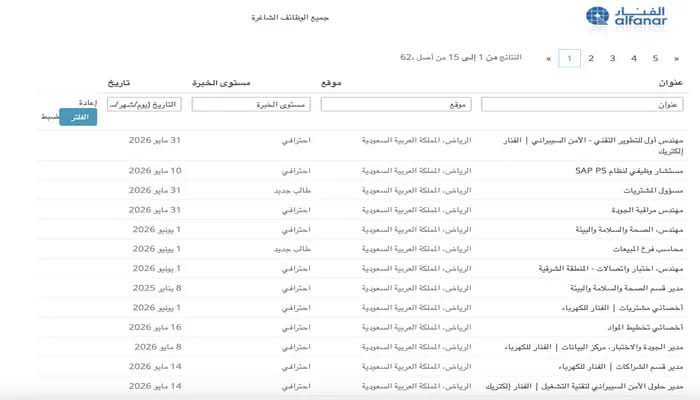Open مدير قسم الشراكات | الفنار للكهرباء job

tap(621, 367)
